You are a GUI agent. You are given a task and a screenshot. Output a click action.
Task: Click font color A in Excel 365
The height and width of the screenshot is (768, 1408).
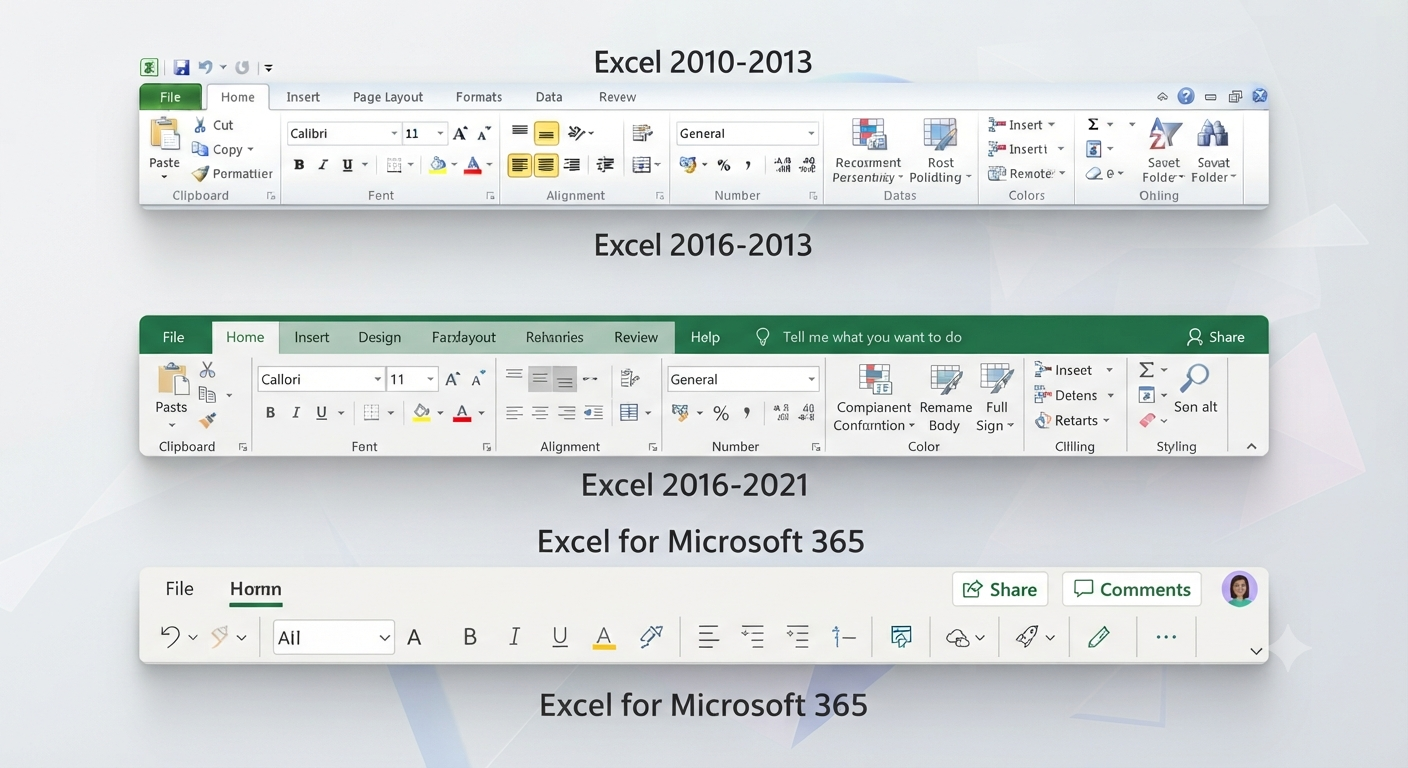tap(604, 637)
